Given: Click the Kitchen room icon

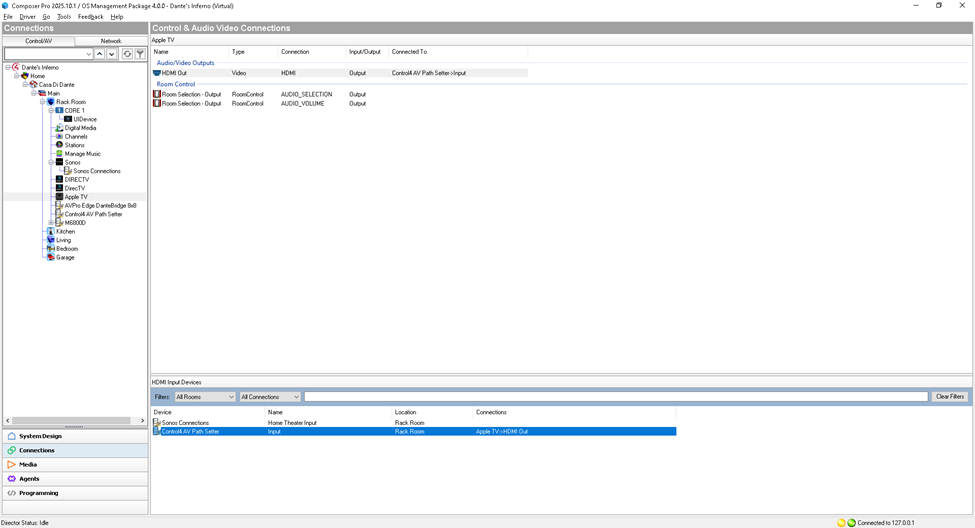Looking at the screenshot, I should [x=51, y=231].
